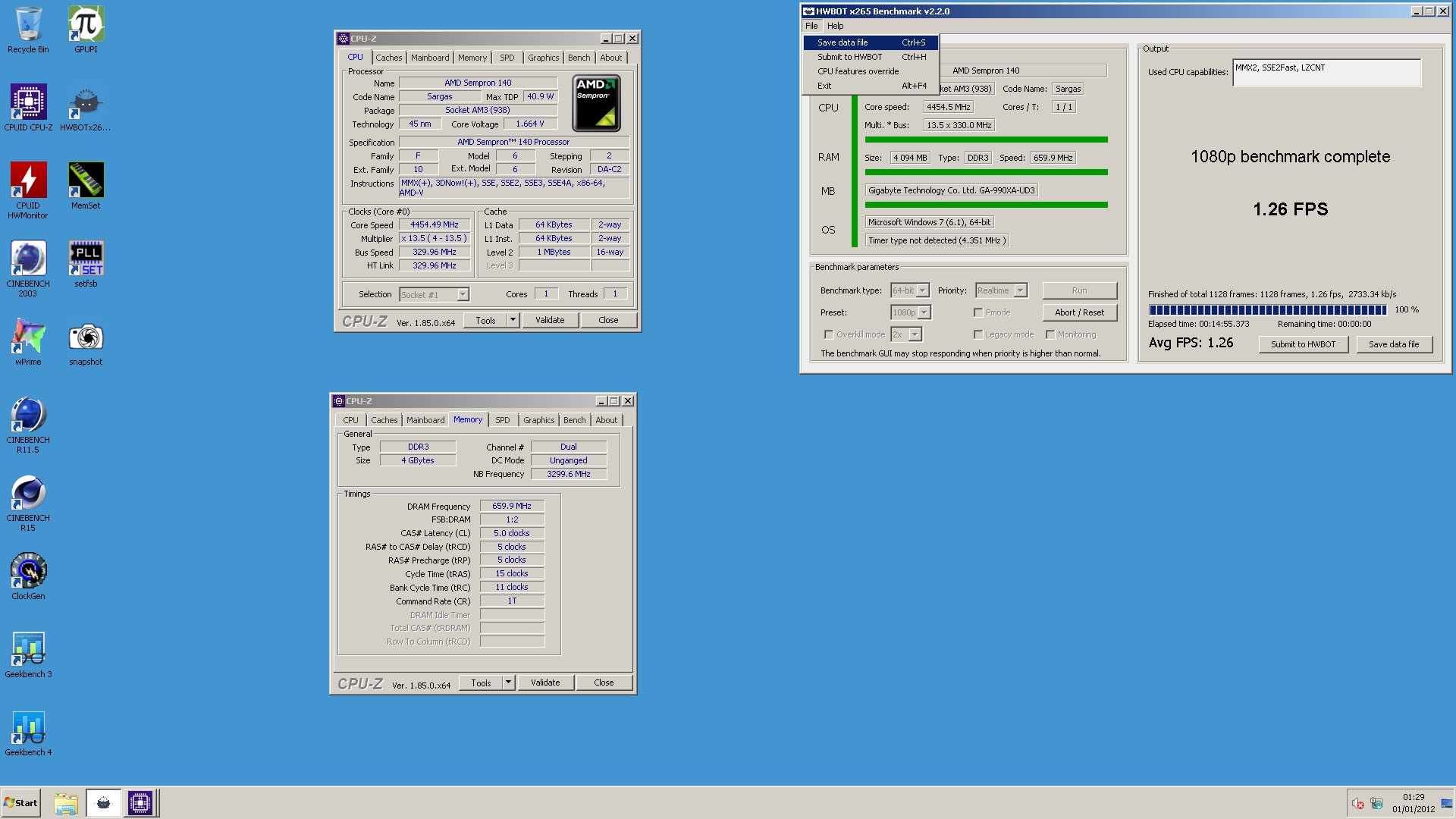Image resolution: width=1456 pixels, height=819 pixels.
Task: Select Exit in the File menu
Action: 871,86
